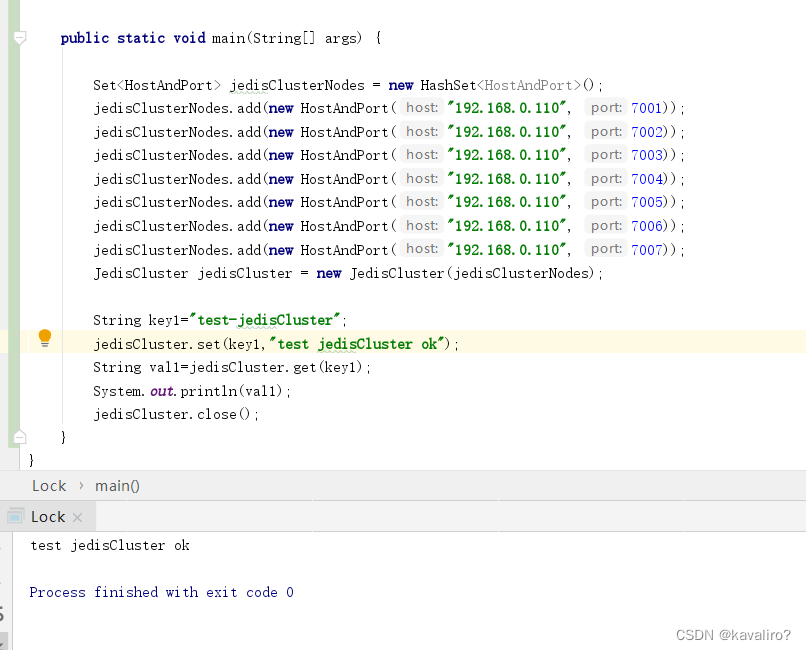This screenshot has width=806, height=650.
Task: Click the port: parameter hint on 7006 line
Action: tap(606, 226)
